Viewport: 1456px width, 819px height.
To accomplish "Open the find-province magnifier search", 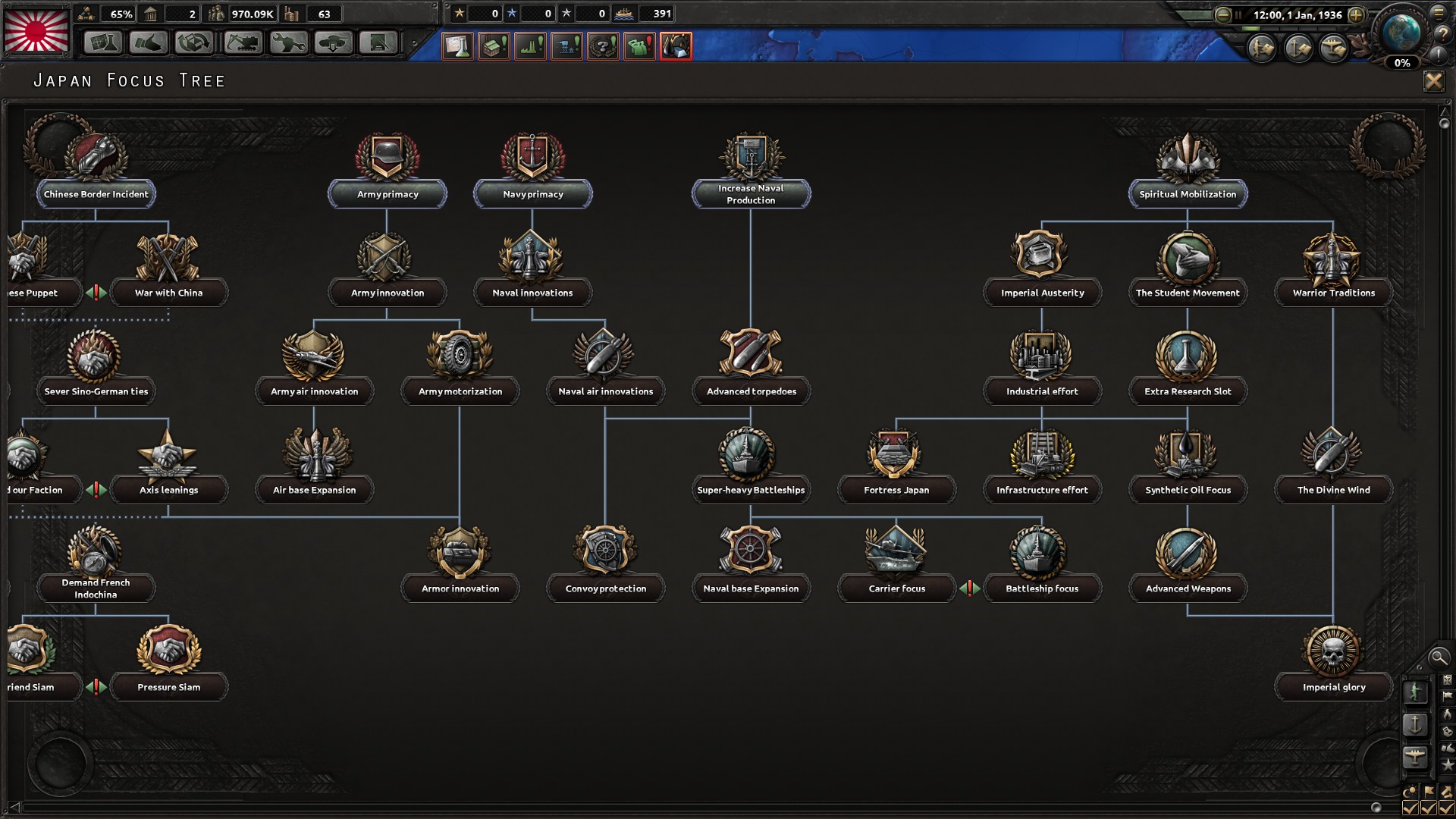I will point(1438,657).
